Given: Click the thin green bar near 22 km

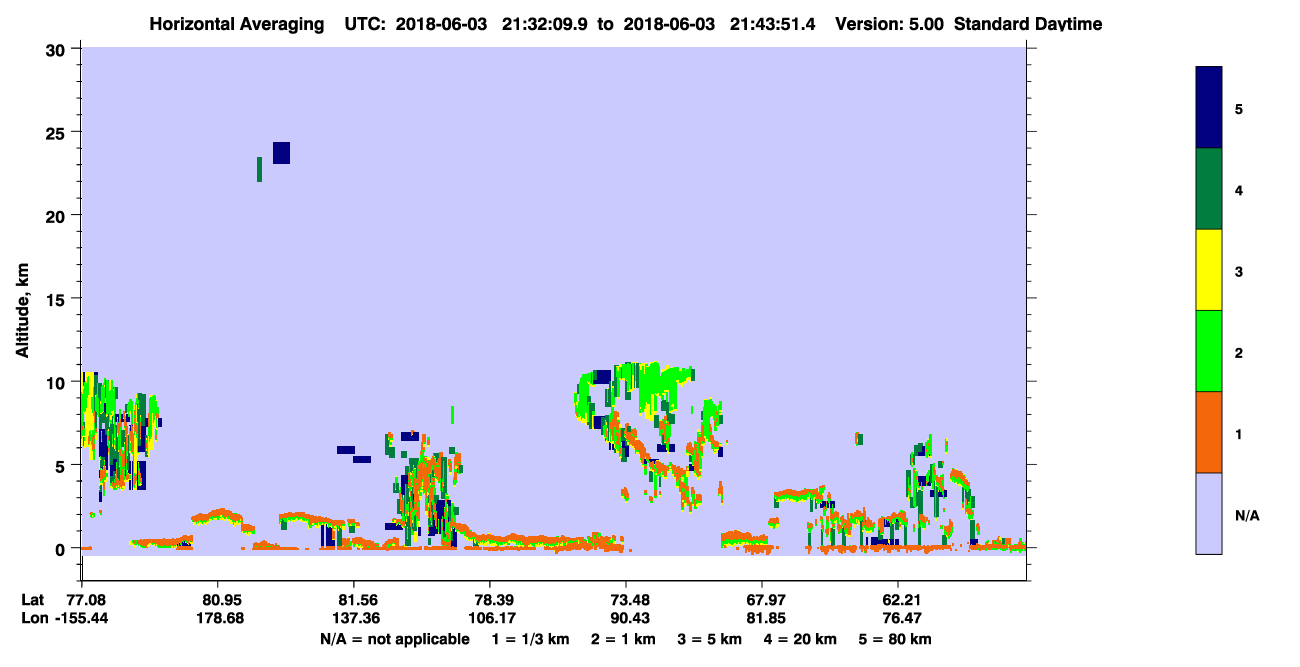Looking at the screenshot, I should (260, 169).
